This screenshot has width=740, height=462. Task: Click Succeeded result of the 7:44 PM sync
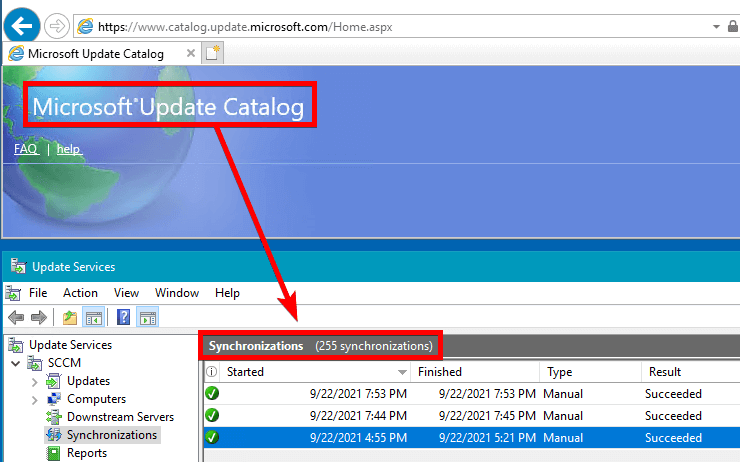coord(673,416)
